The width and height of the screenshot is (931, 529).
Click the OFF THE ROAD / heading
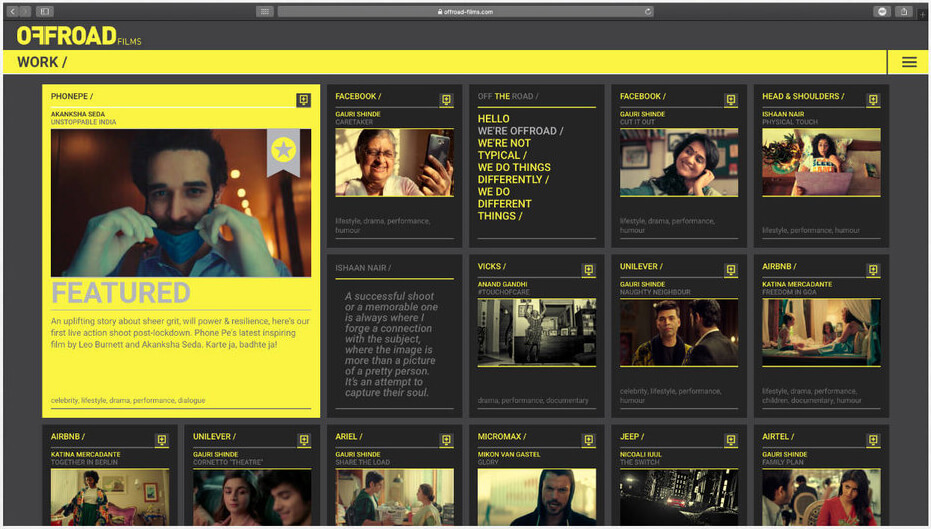pos(508,96)
